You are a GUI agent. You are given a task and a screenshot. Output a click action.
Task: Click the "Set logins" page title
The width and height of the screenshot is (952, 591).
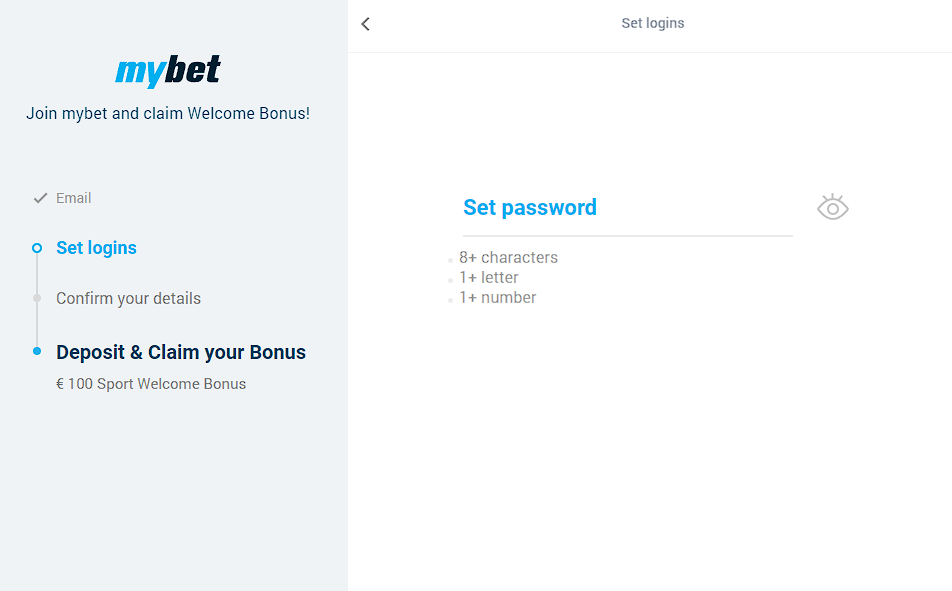652,22
